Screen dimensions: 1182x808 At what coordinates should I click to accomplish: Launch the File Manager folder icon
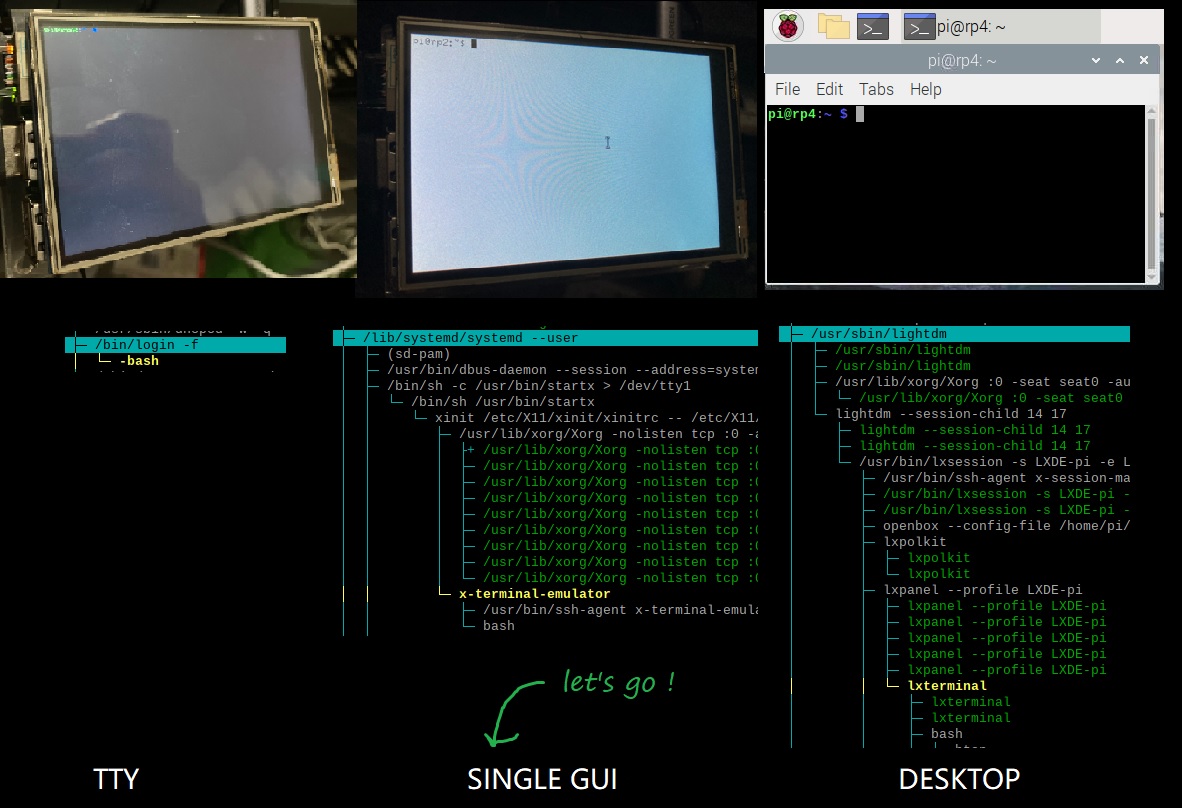833,26
